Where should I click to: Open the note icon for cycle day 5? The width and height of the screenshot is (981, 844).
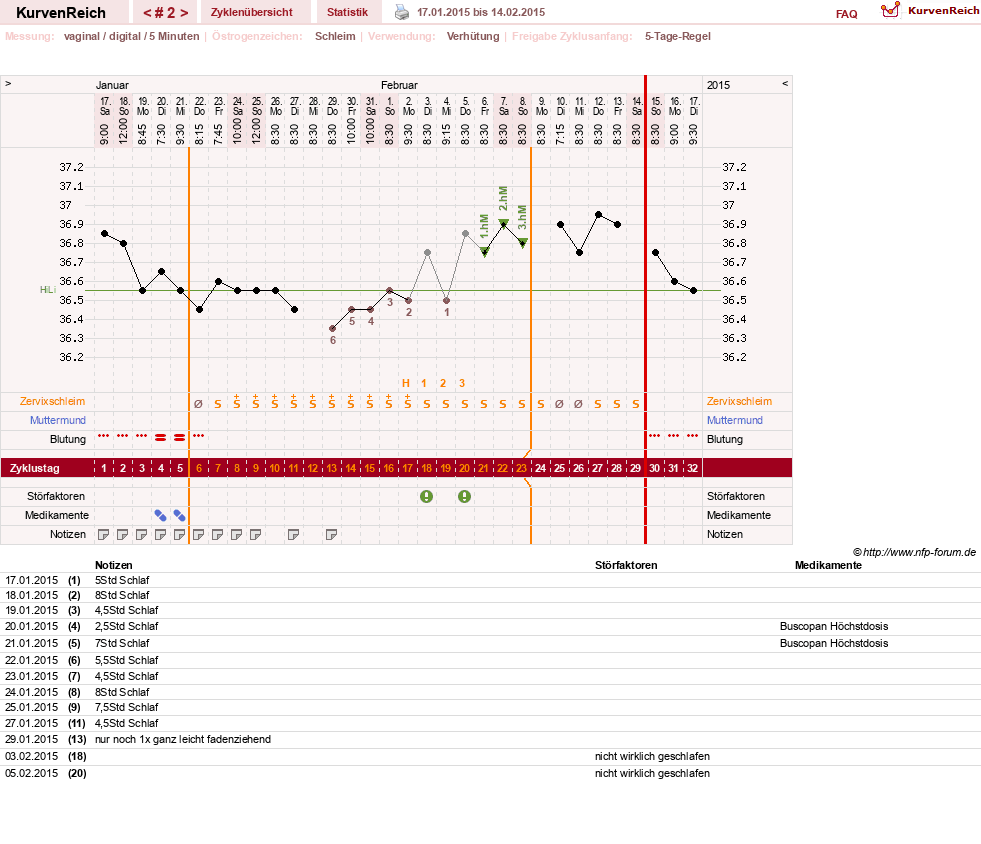coord(180,534)
